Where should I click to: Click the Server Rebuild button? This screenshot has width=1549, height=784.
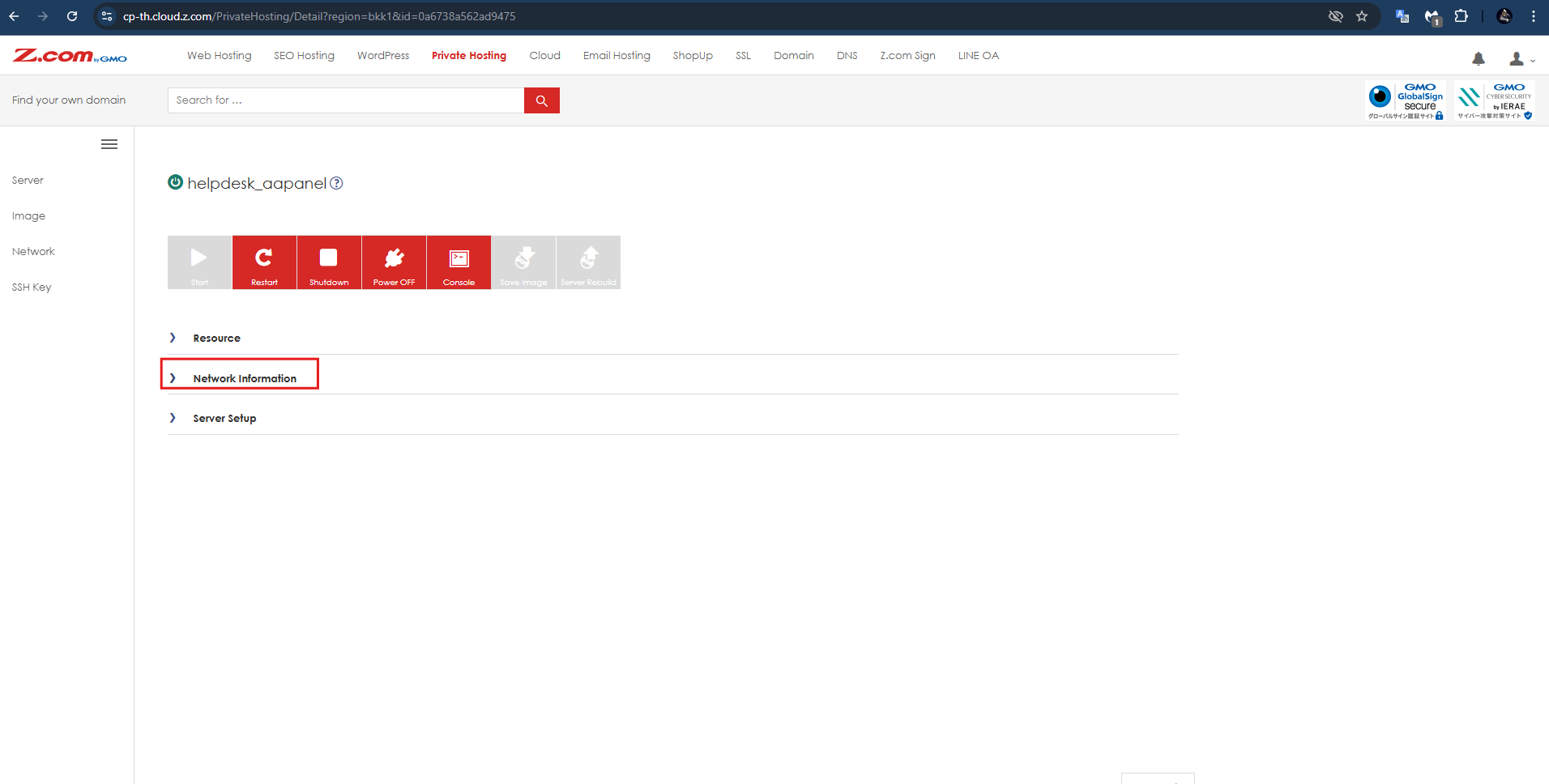(x=588, y=262)
